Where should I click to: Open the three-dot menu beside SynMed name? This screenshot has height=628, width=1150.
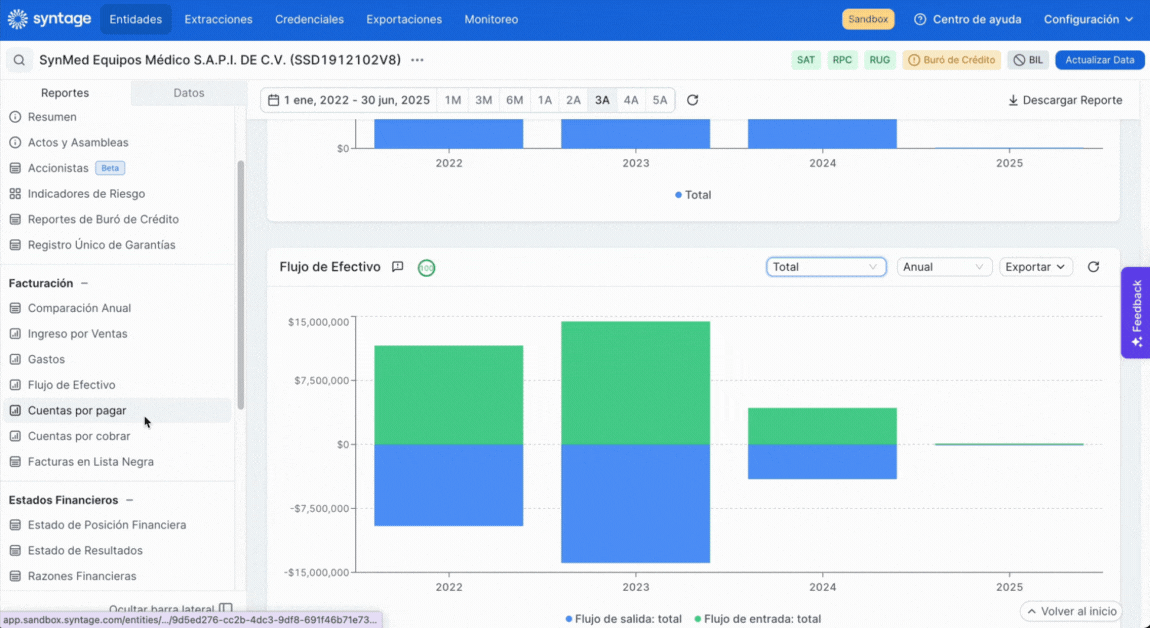(x=417, y=60)
